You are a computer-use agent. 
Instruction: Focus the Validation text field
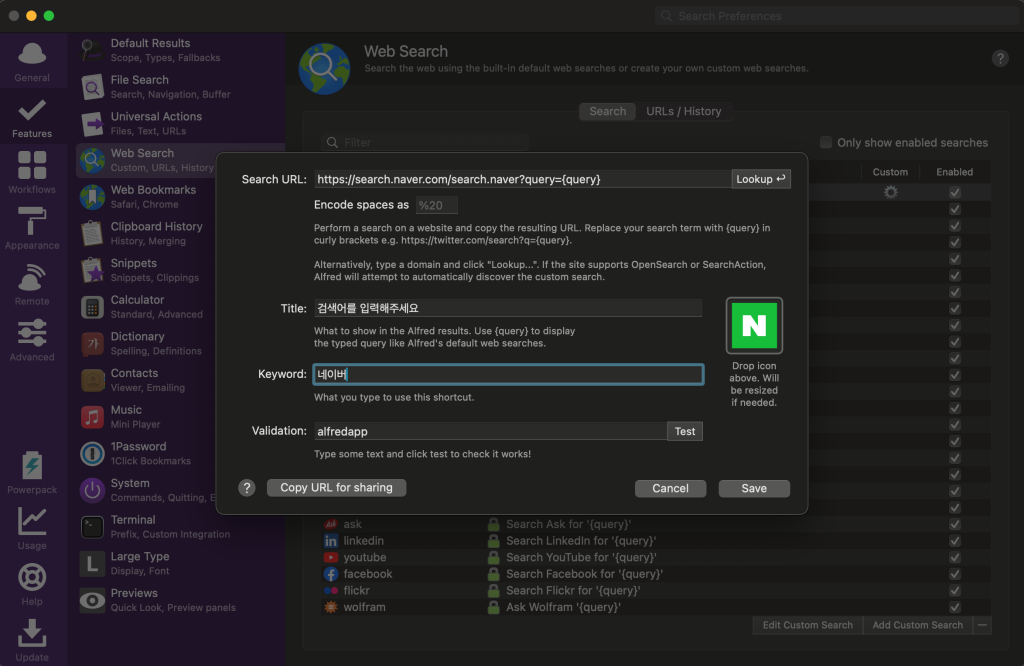tap(490, 431)
